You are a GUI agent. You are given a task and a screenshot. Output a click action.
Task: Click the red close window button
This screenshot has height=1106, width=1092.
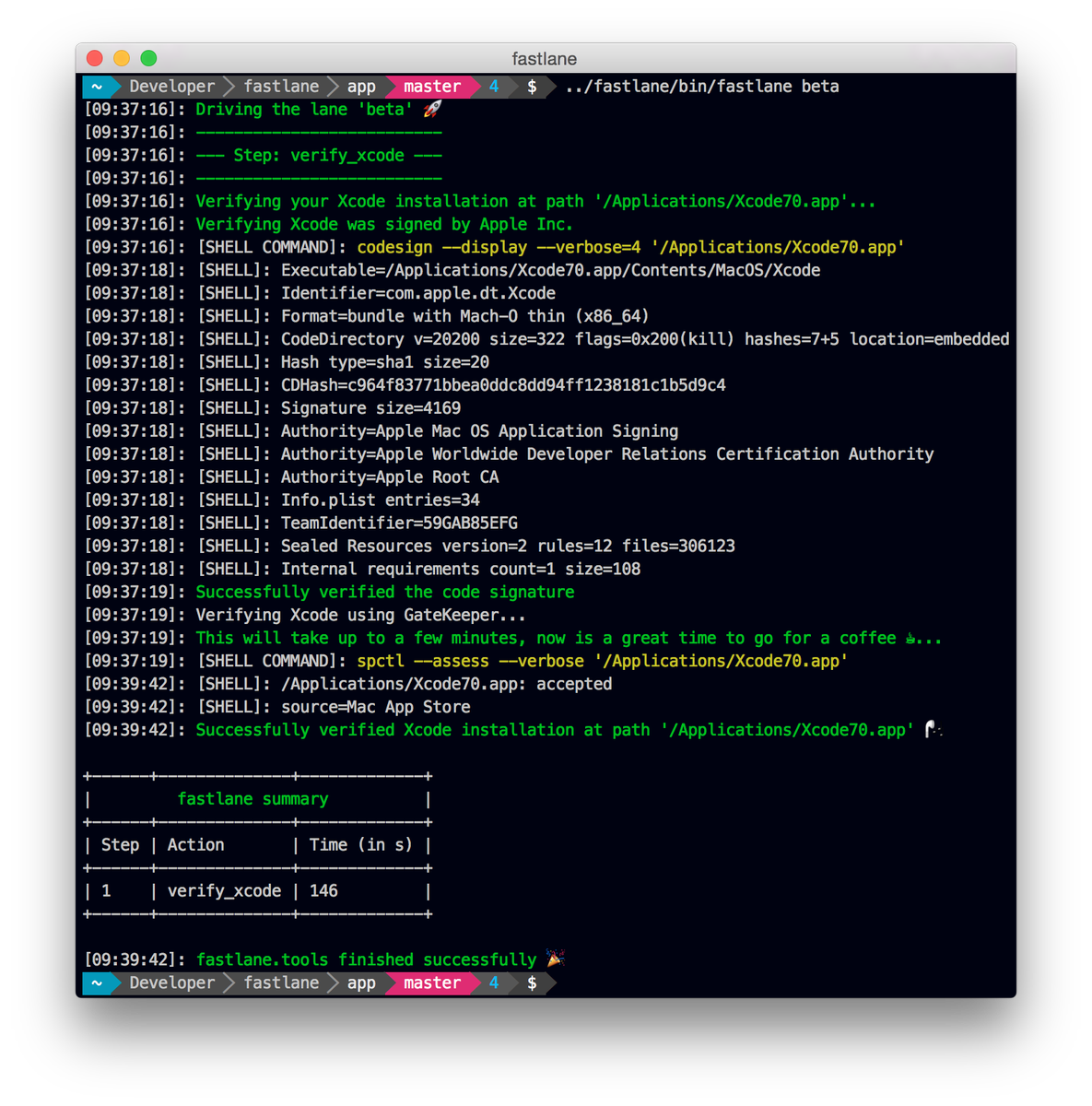pyautogui.click(x=95, y=58)
